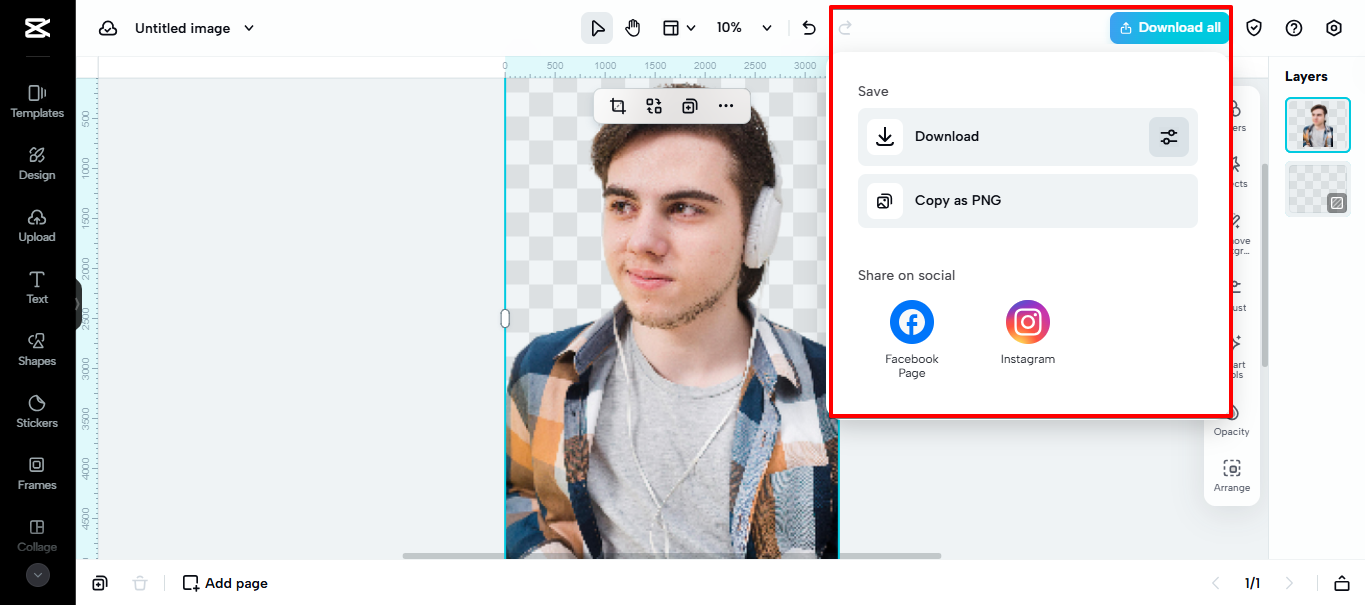This screenshot has width=1365, height=605.
Task: Expand the collapsed sidebar chevron at bottom left
Action: pos(37,575)
